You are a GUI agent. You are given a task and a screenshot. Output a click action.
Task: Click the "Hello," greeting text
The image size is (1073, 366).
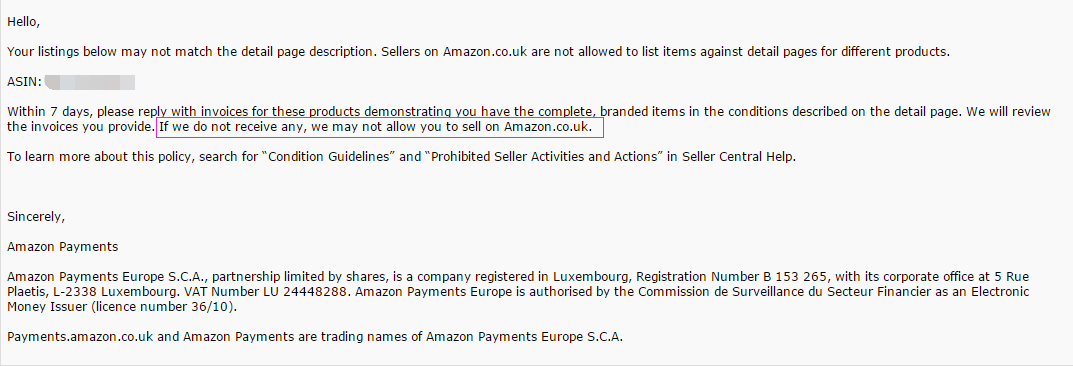23,21
